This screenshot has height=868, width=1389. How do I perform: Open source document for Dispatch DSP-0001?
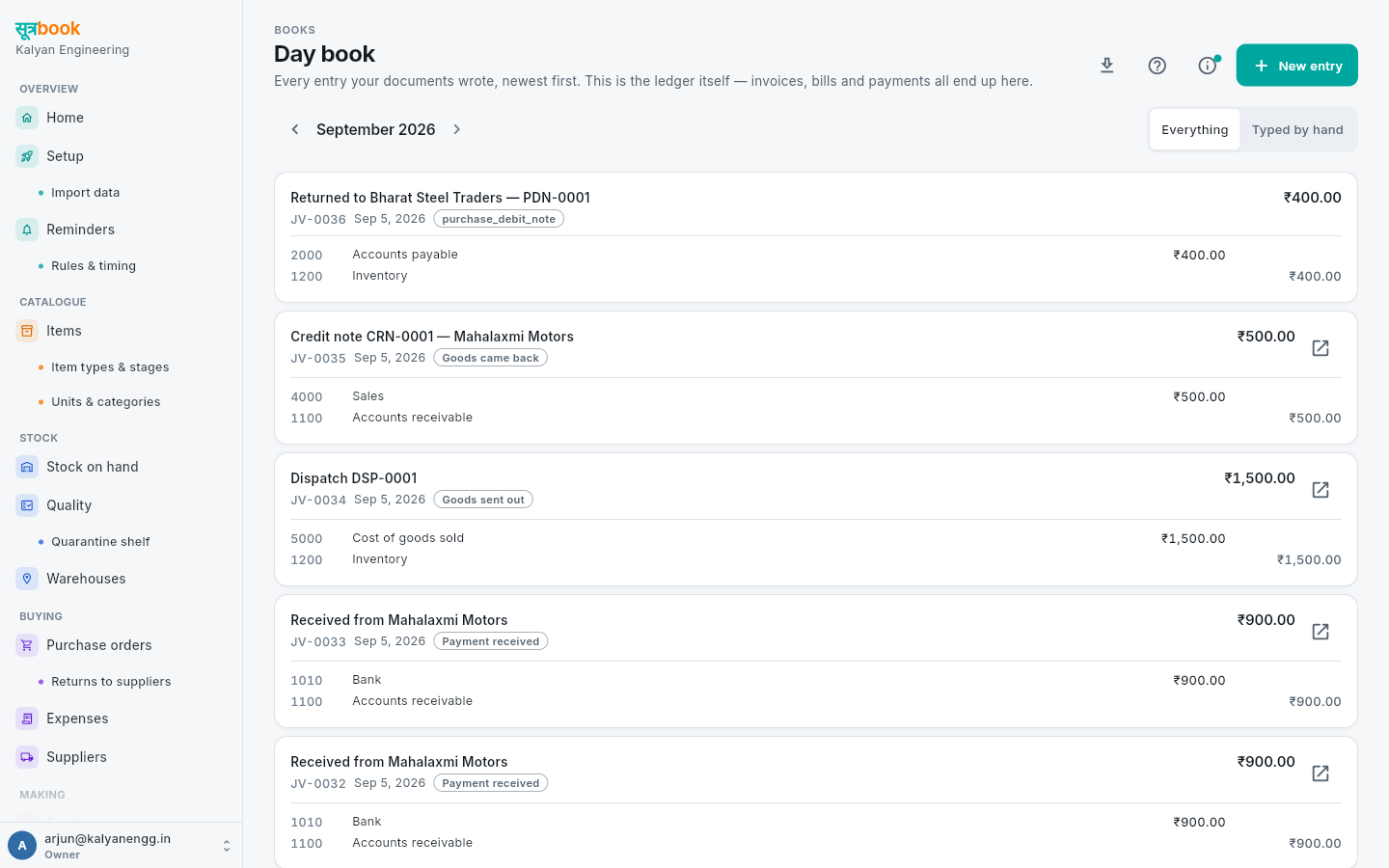tap(1321, 490)
